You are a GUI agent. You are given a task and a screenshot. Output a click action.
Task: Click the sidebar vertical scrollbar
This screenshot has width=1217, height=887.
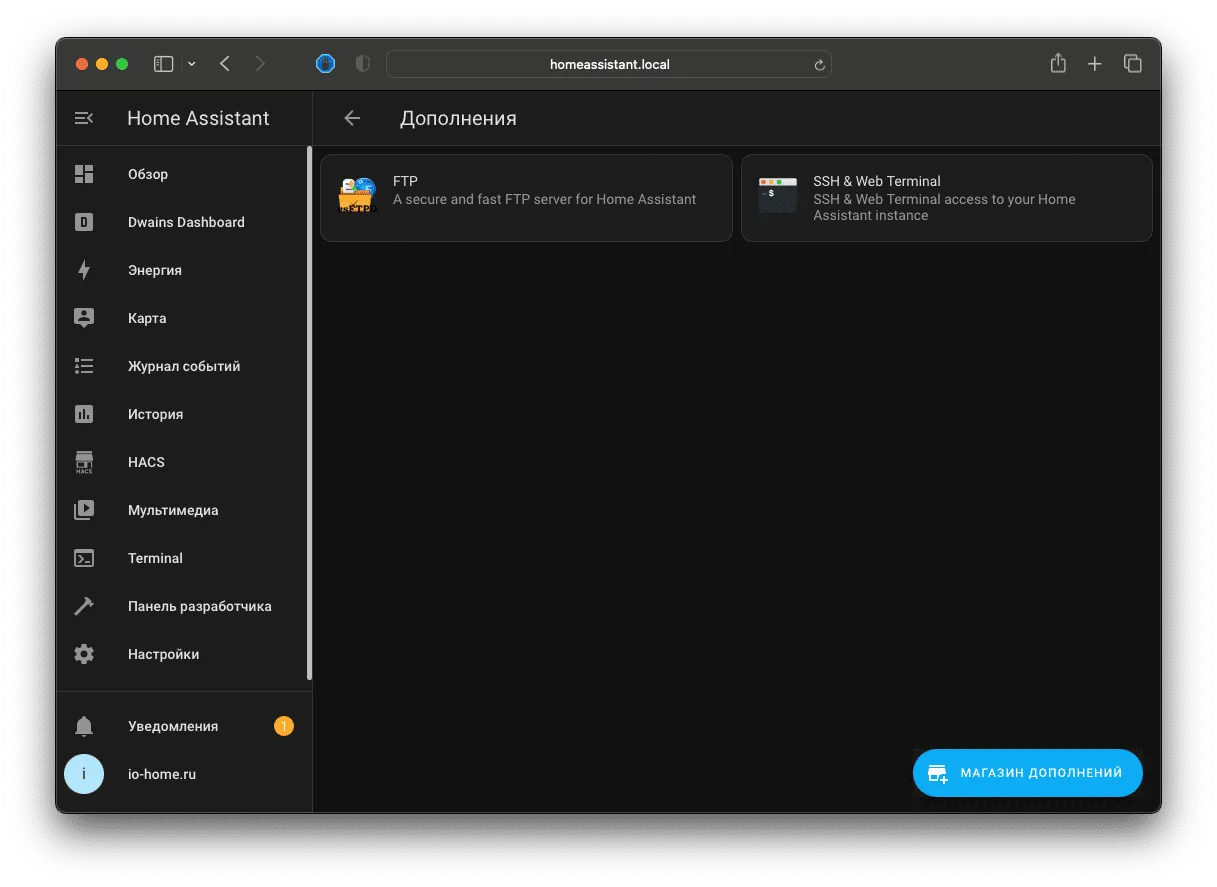(x=309, y=414)
